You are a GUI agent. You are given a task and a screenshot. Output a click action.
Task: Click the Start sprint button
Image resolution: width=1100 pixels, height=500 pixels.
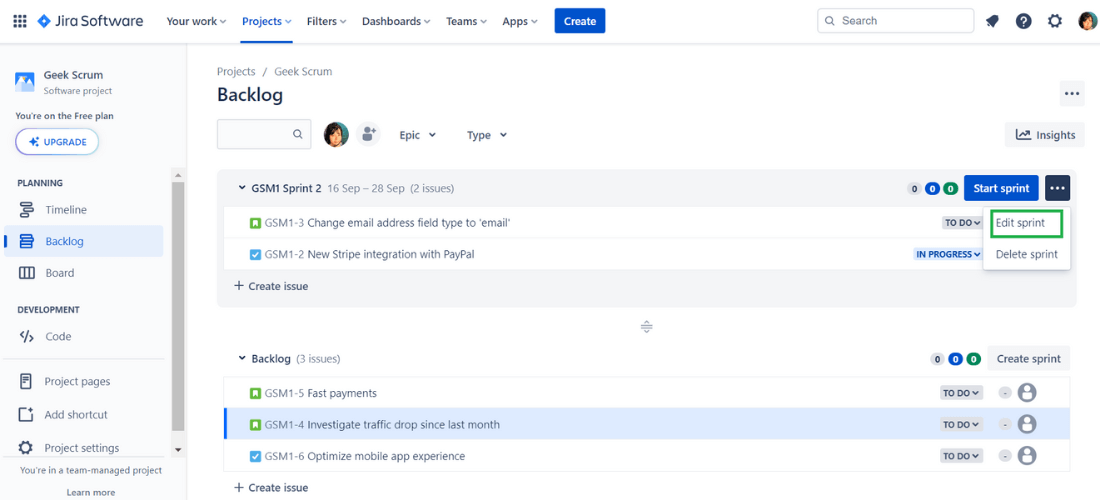coord(1000,188)
